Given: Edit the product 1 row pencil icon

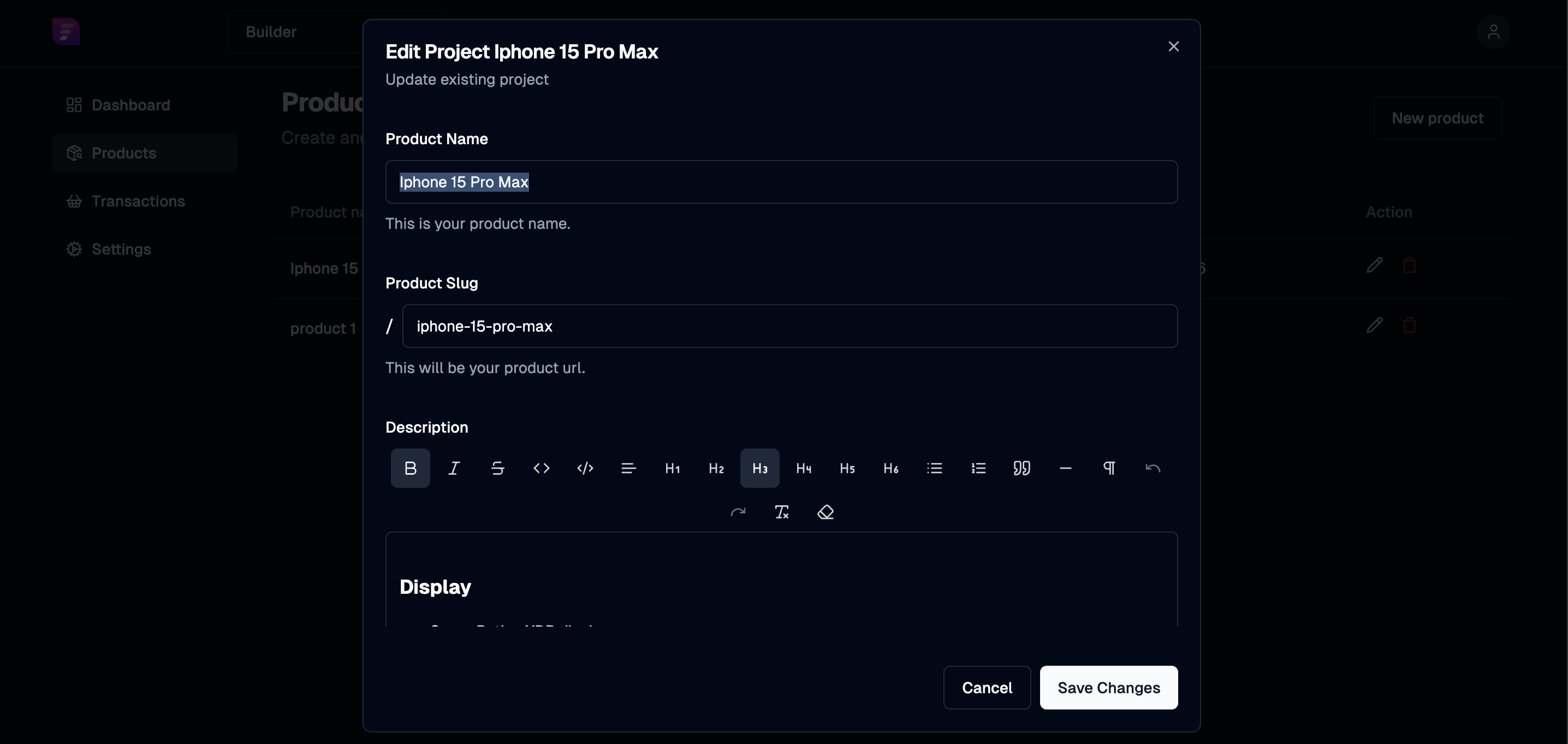Looking at the screenshot, I should click(x=1374, y=326).
